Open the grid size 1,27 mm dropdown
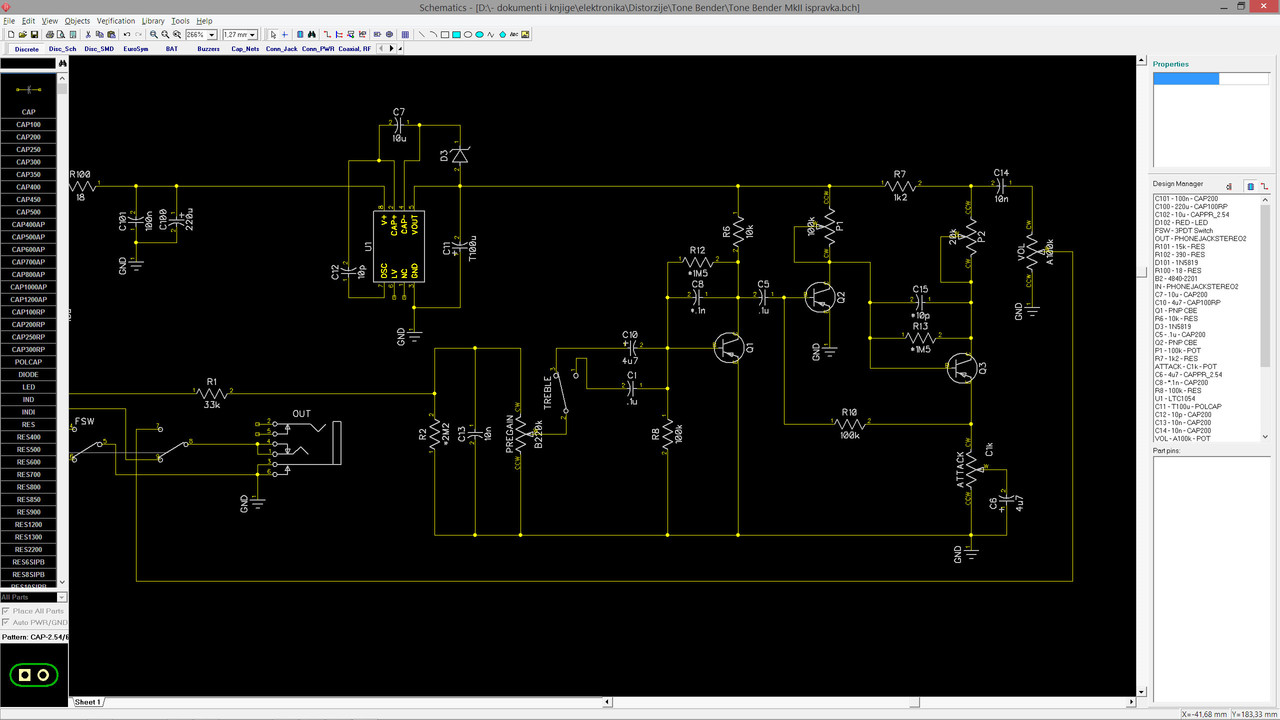 (251, 35)
